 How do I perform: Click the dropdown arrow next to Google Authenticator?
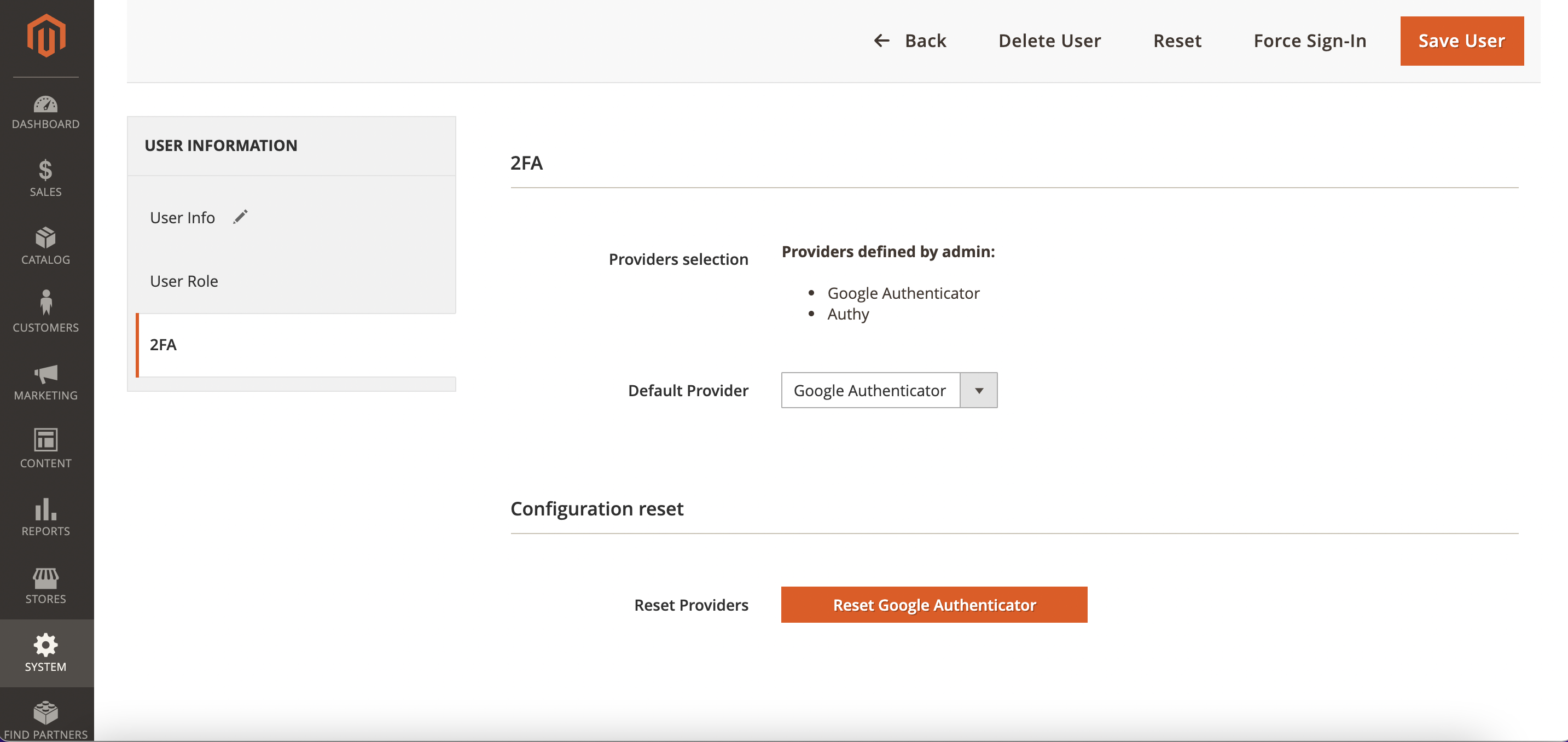click(981, 390)
